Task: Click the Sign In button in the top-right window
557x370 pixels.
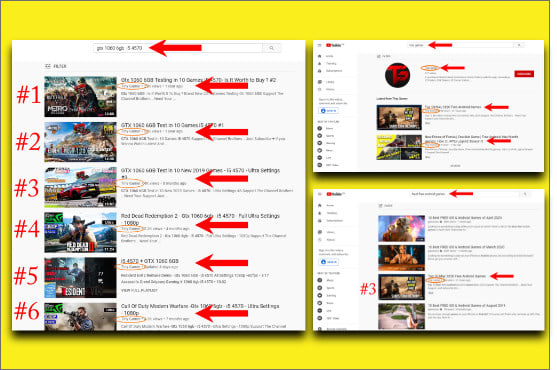Action: pos(329,111)
